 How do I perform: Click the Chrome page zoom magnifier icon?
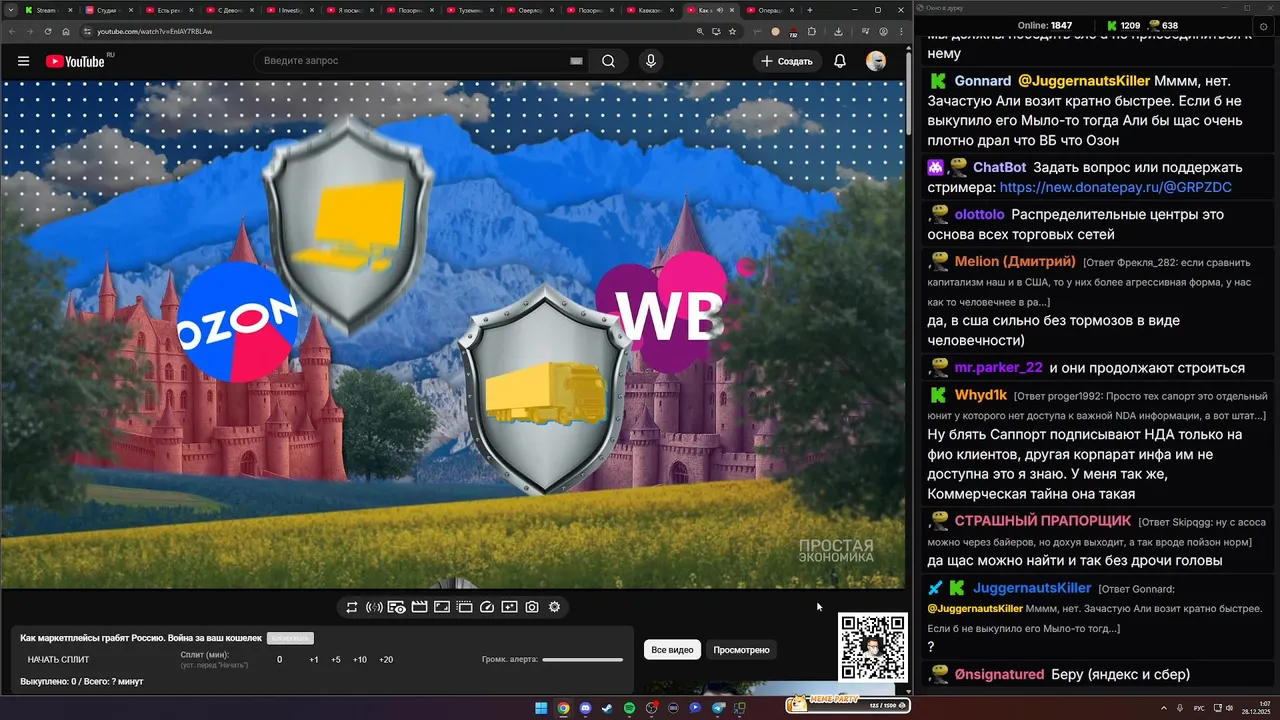point(699,31)
